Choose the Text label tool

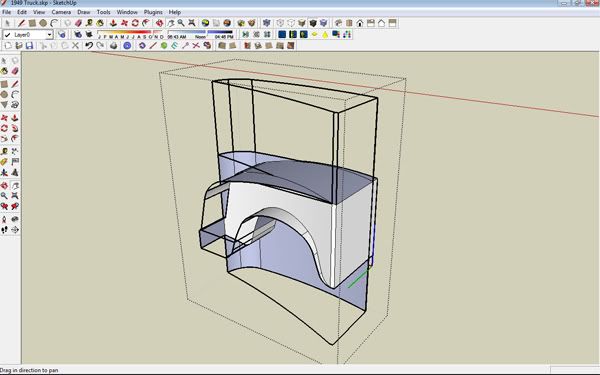click(15, 161)
